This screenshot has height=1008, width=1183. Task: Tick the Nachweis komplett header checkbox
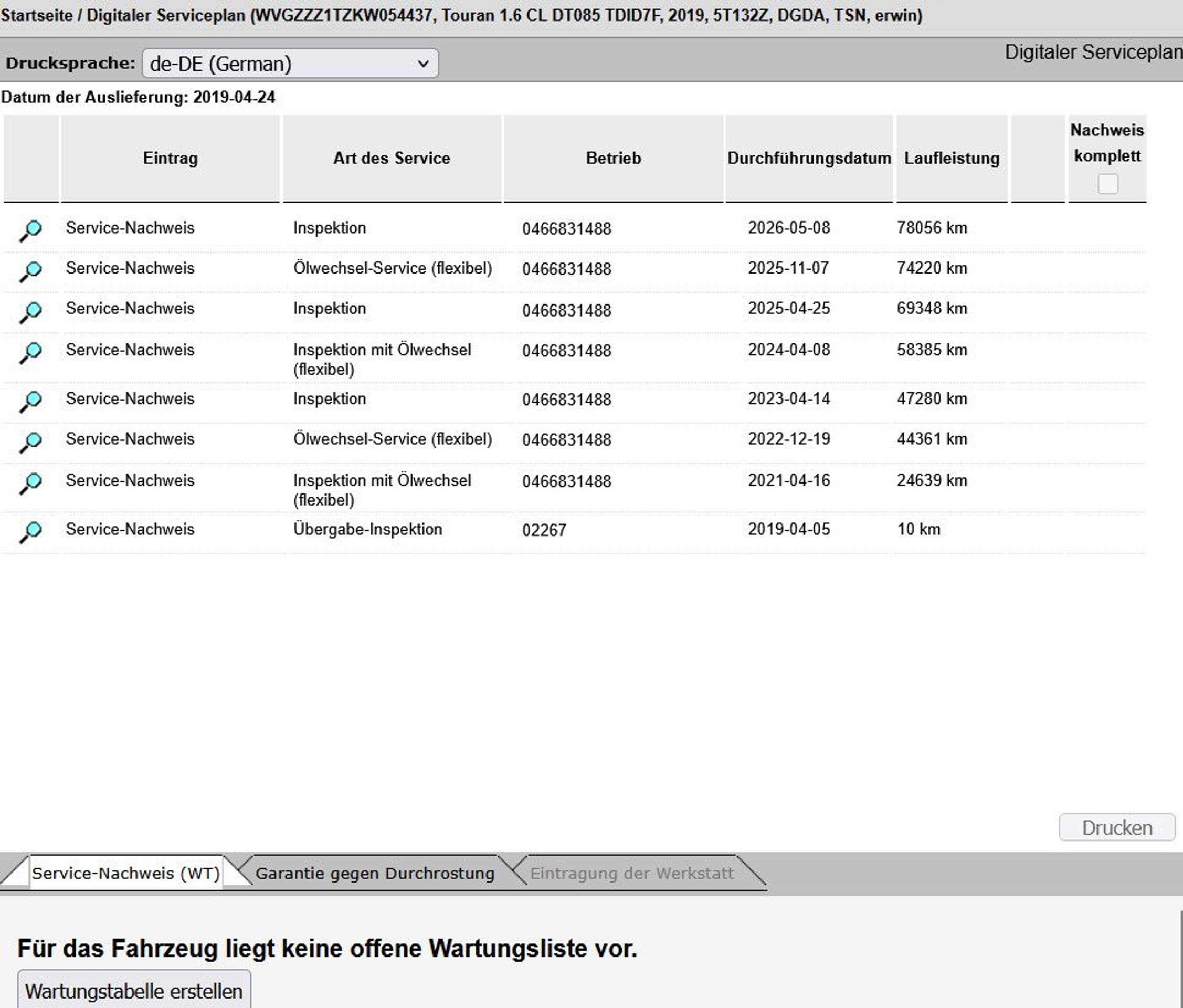(x=1107, y=184)
